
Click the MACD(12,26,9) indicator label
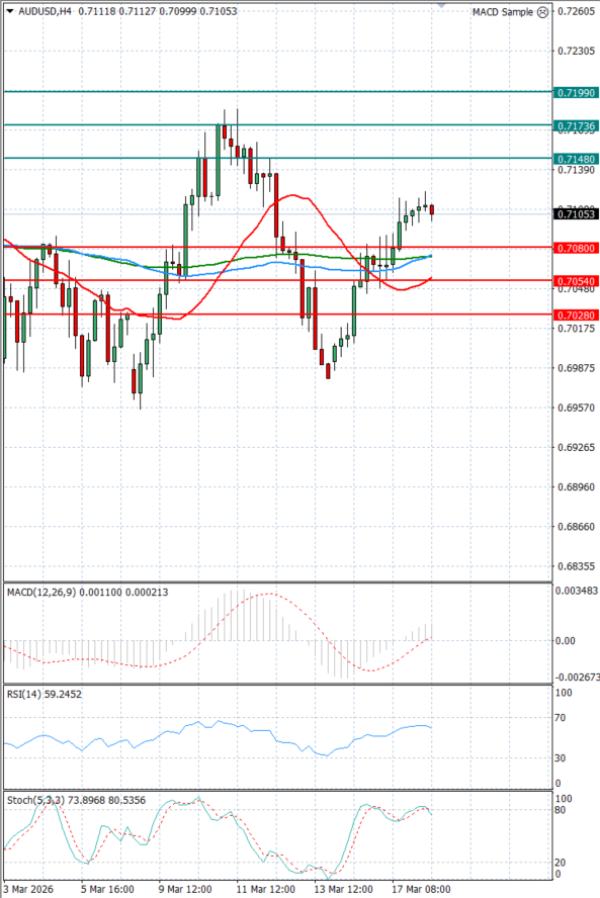pos(45,592)
